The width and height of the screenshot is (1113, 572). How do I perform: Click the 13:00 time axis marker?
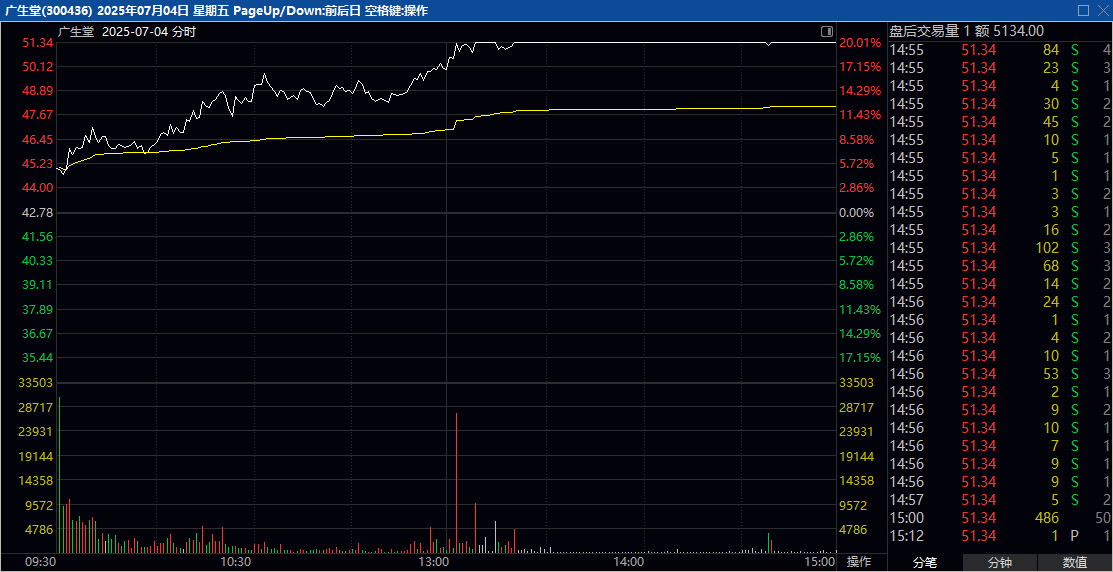[432, 562]
